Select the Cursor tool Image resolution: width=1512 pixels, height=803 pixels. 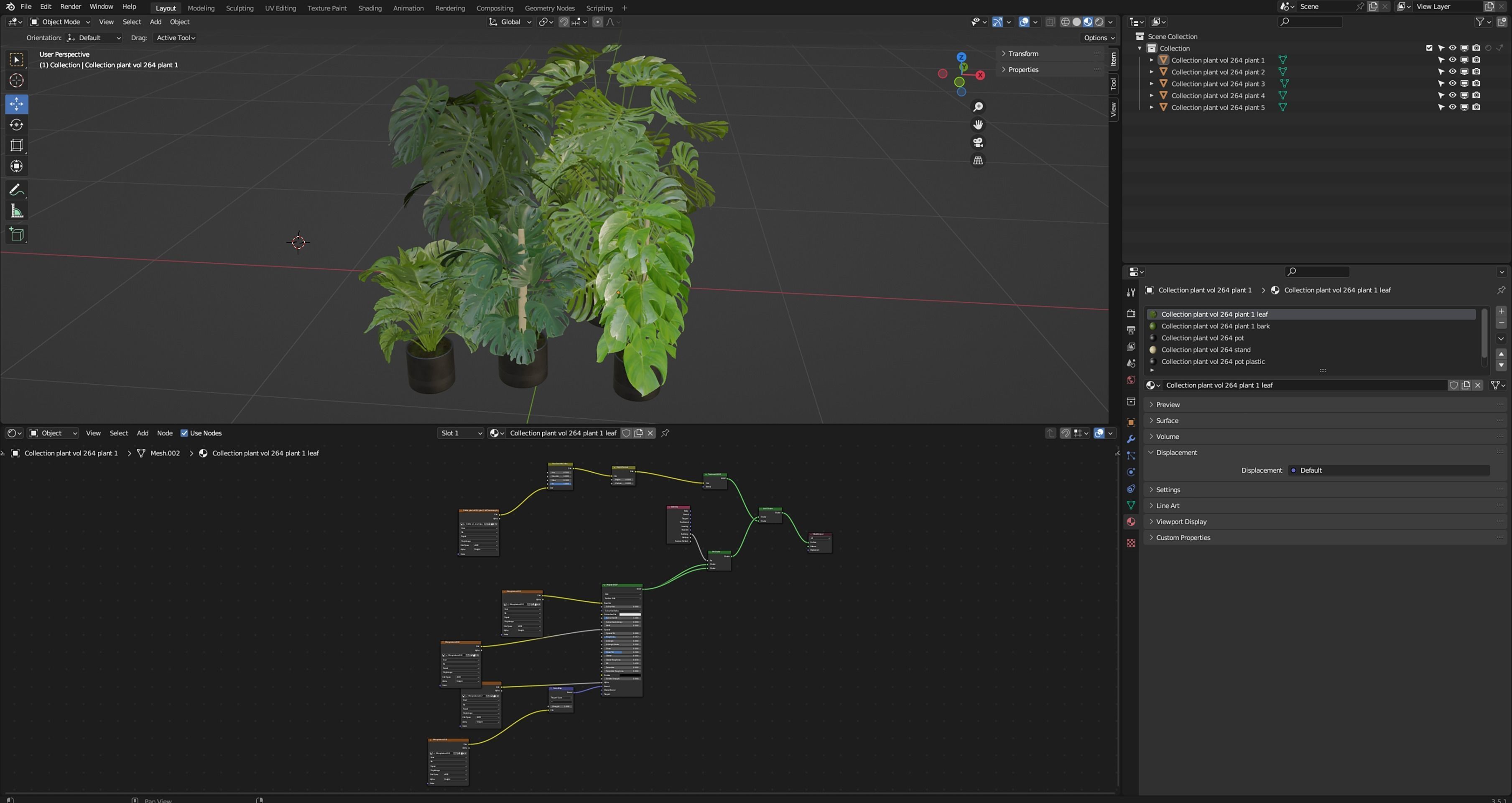[16, 80]
